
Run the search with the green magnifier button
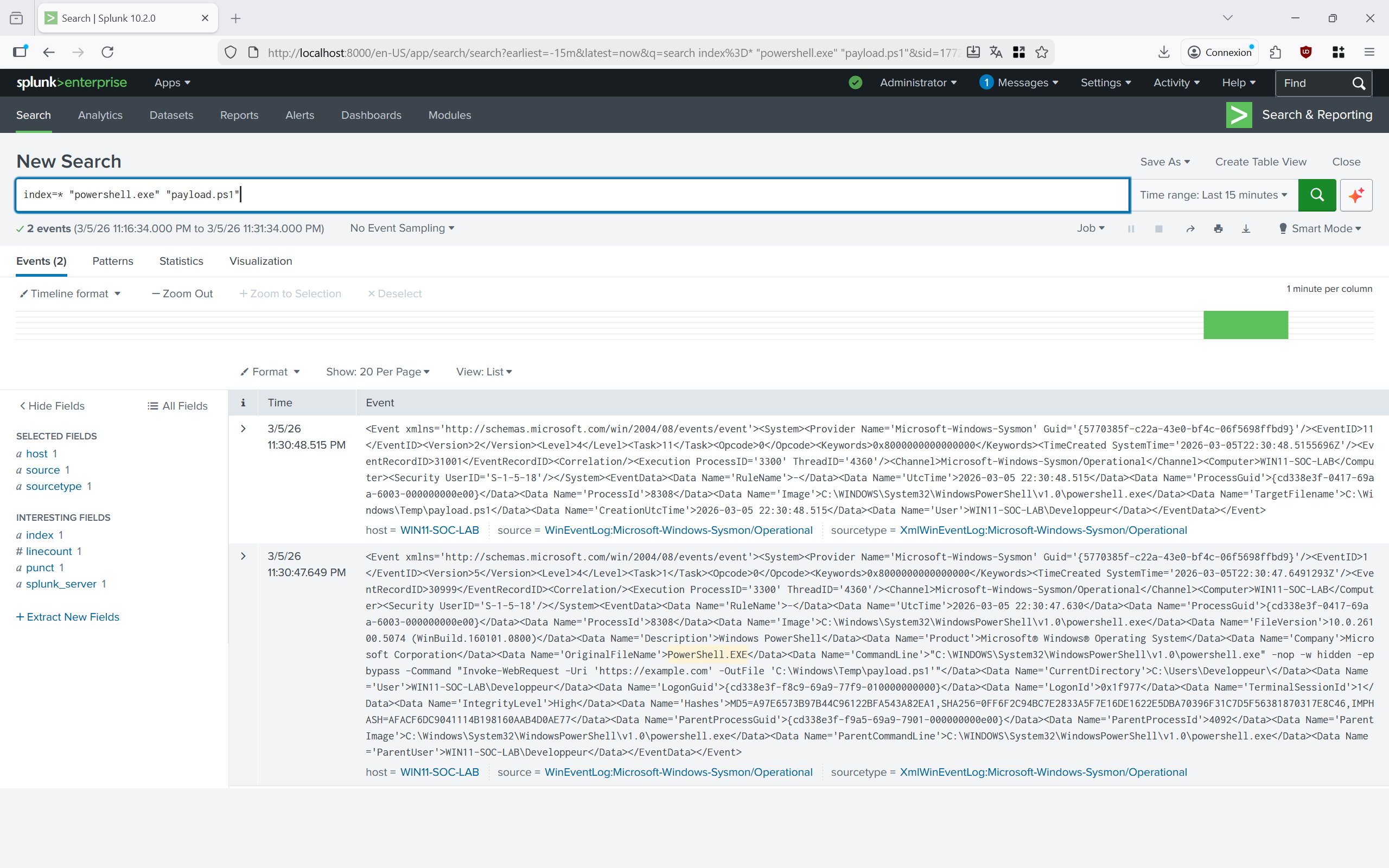coord(1317,195)
